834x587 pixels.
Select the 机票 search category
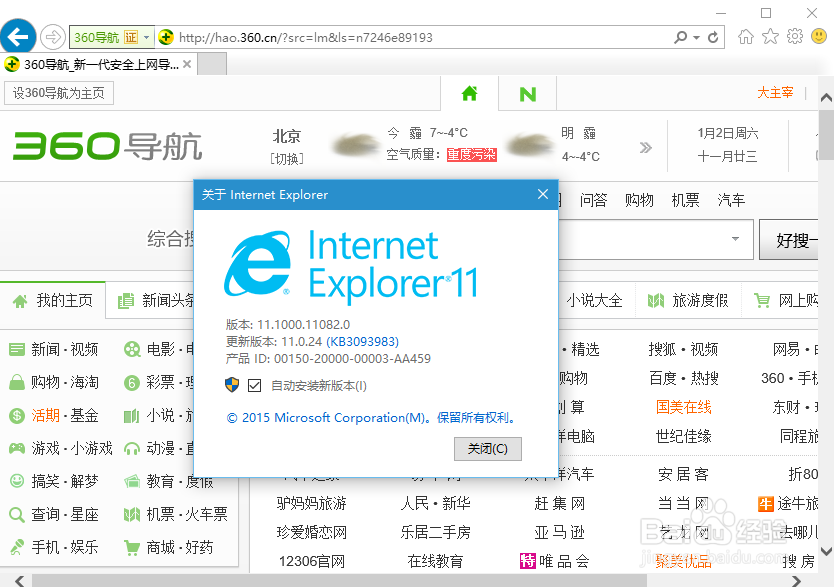pos(685,200)
